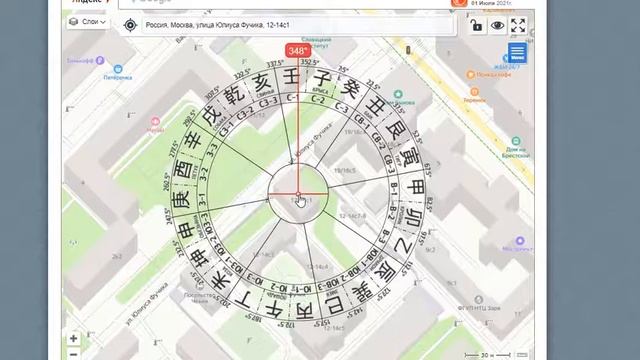
Task: Click the Пятёрочка store marker
Action: click(x=118, y=69)
